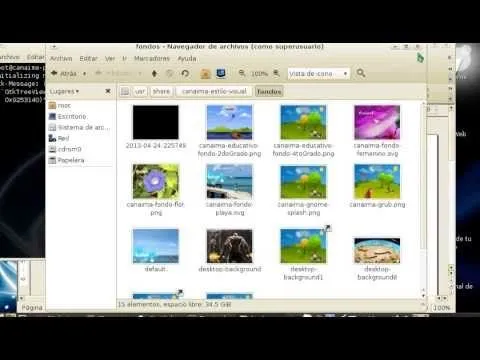480x360 pixels.
Task: Open Editar menu in the terminal window
Action: pyautogui.click(x=35, y=57)
